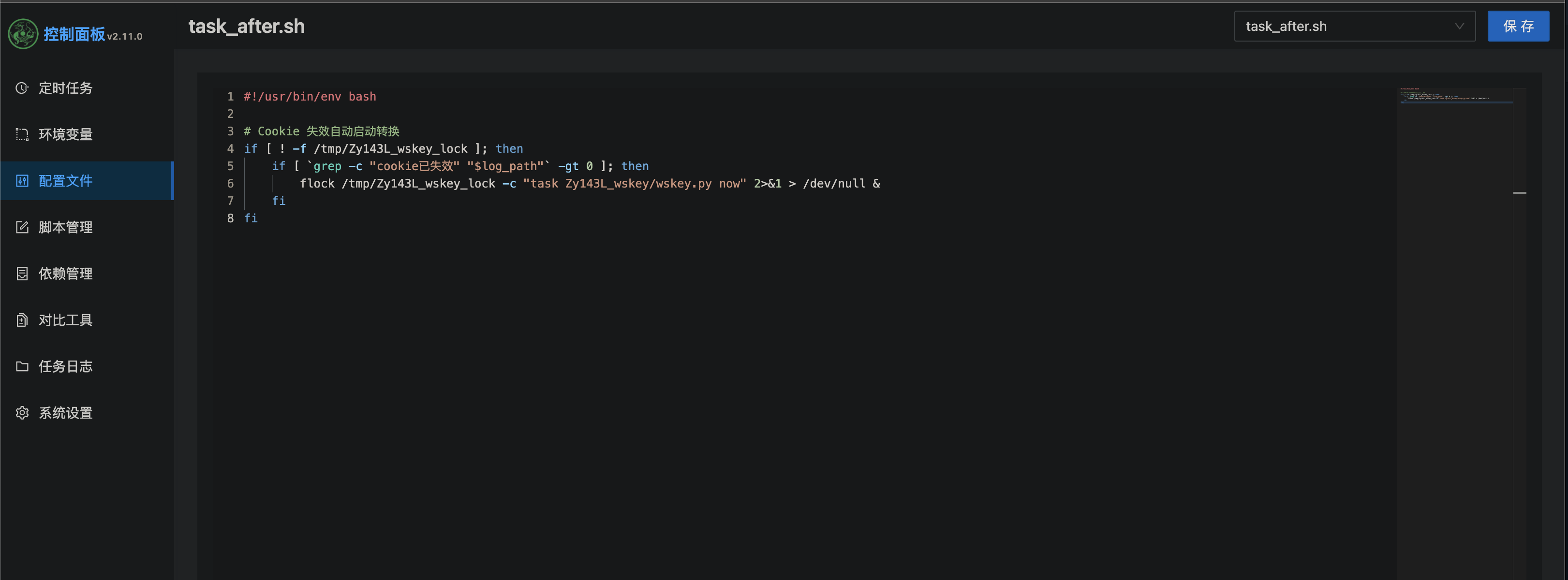Click the 系统设置 gear icon
The width and height of the screenshot is (1568, 580).
(x=22, y=413)
